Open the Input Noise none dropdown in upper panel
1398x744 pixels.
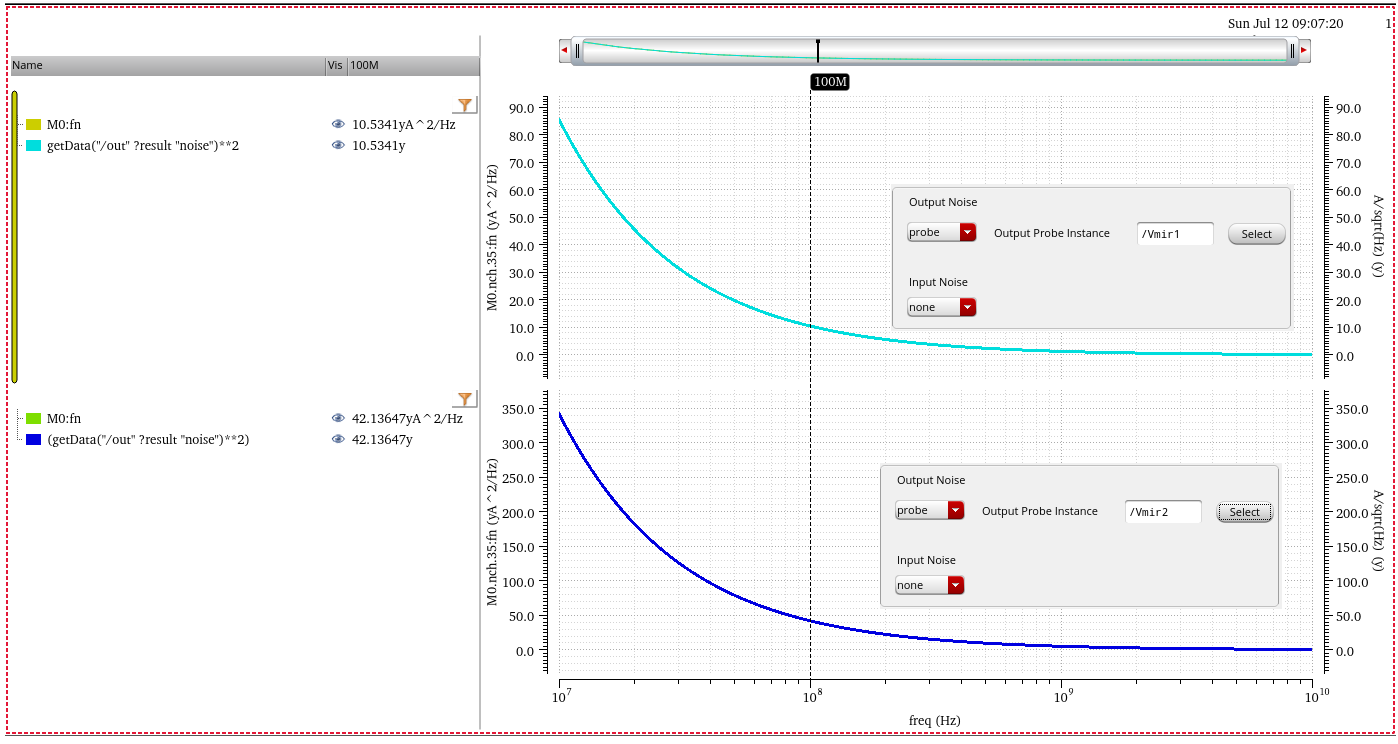[x=941, y=307]
